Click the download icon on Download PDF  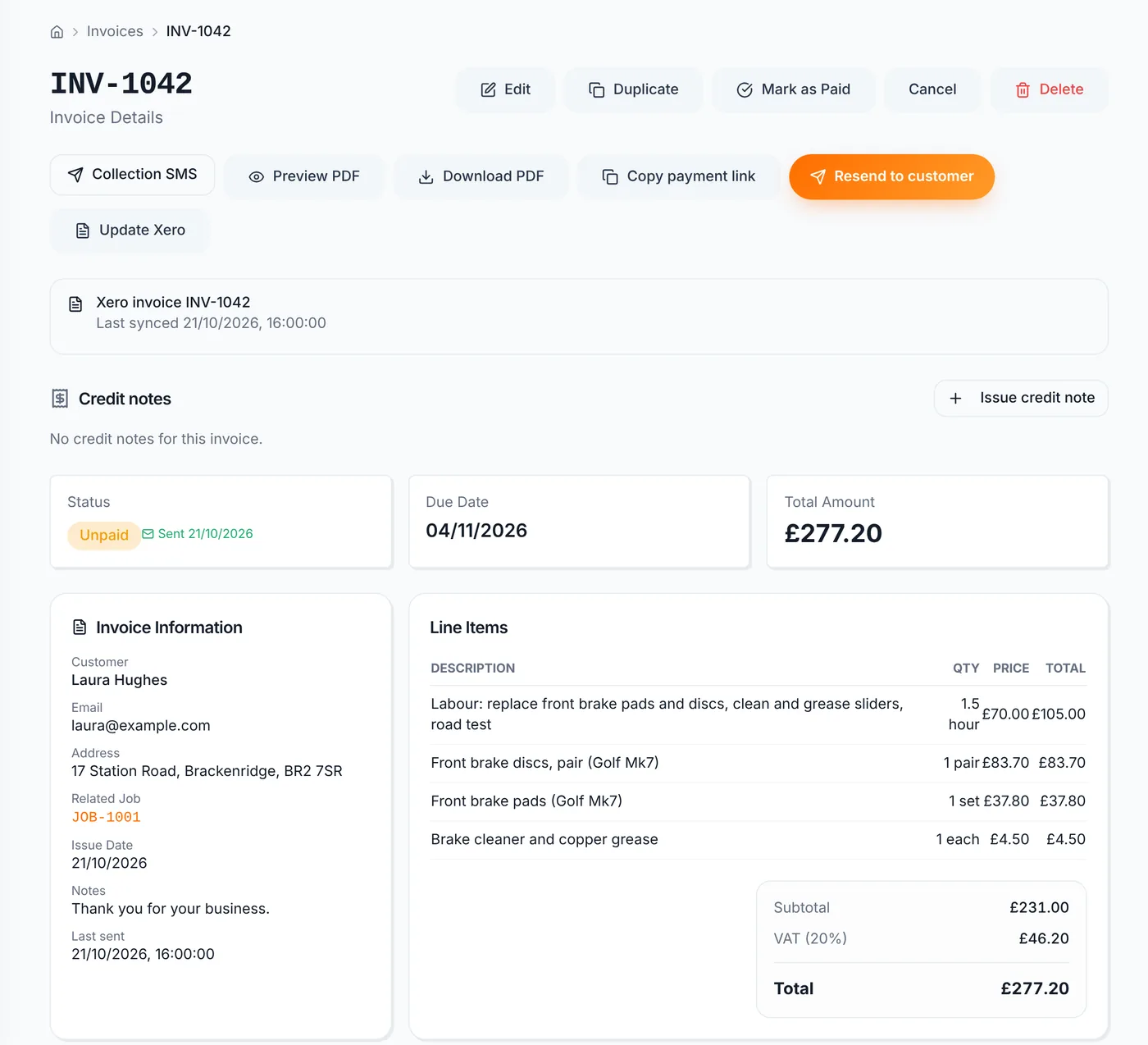[426, 176]
